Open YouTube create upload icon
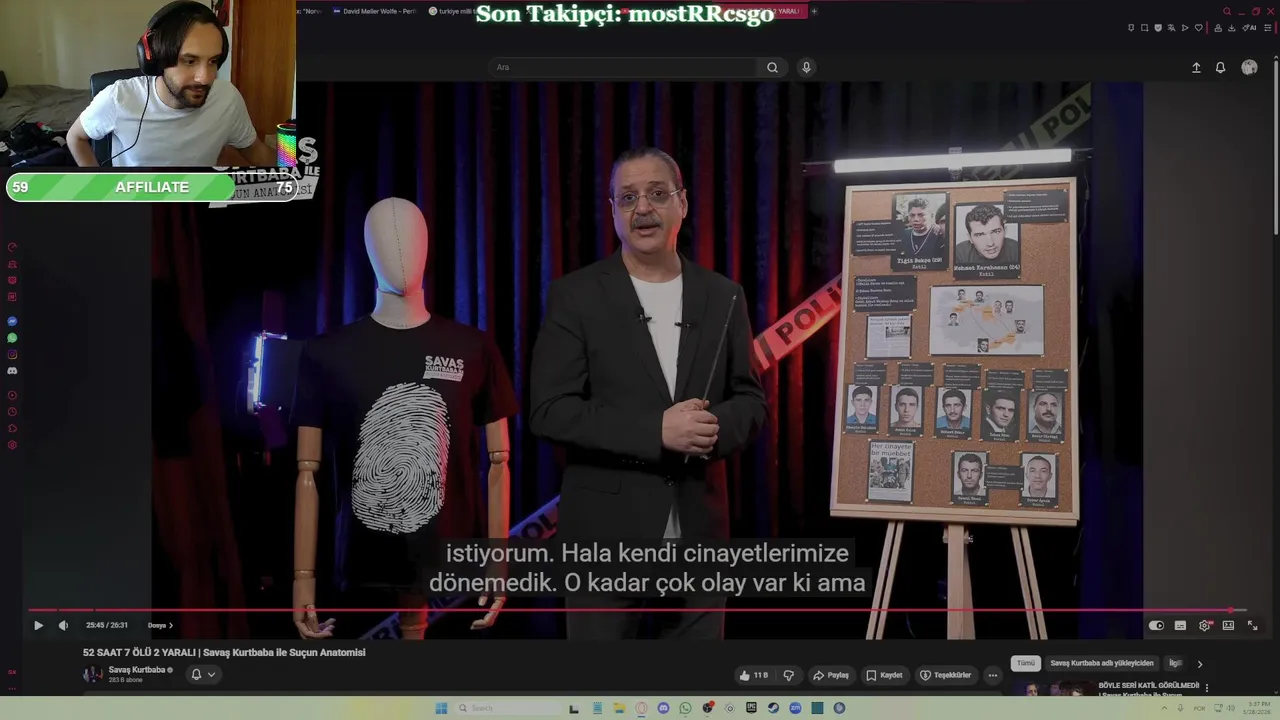The width and height of the screenshot is (1280, 720). point(1196,67)
